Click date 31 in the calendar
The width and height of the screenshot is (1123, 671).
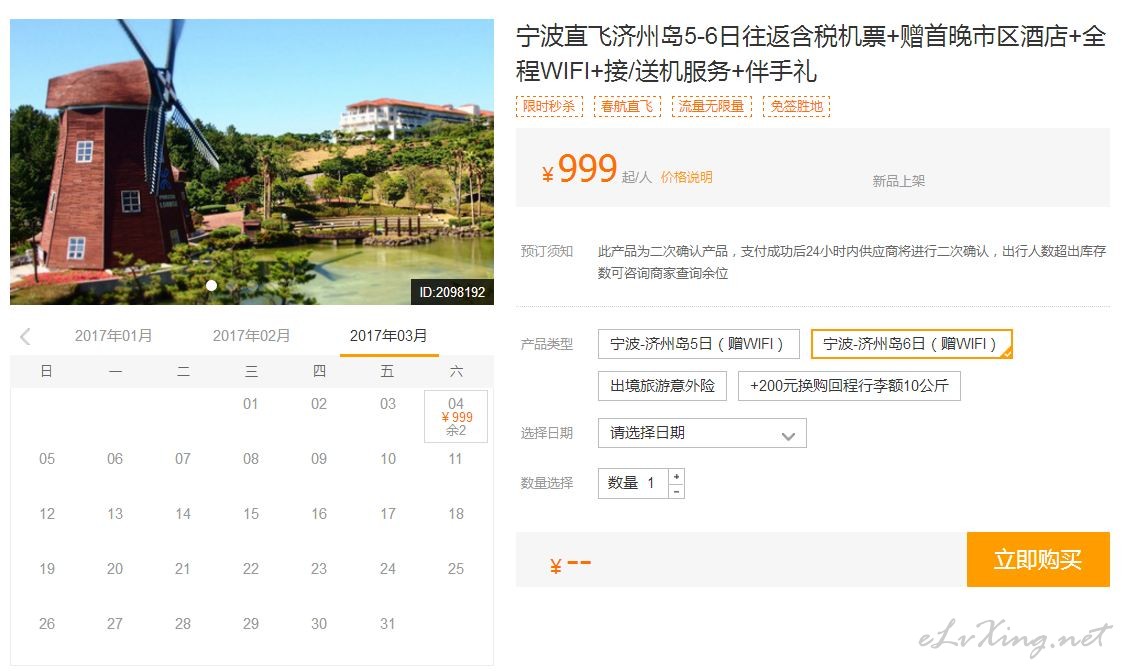387,624
